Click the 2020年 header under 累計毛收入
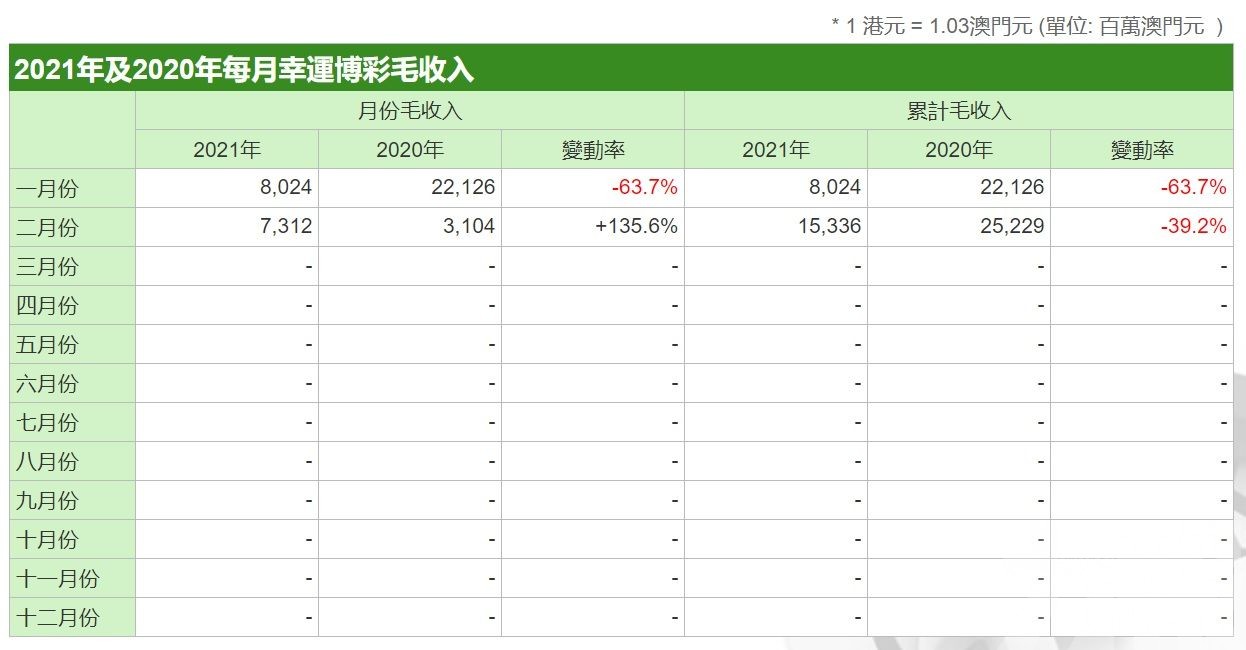This screenshot has height=650, width=1246. 959,150
